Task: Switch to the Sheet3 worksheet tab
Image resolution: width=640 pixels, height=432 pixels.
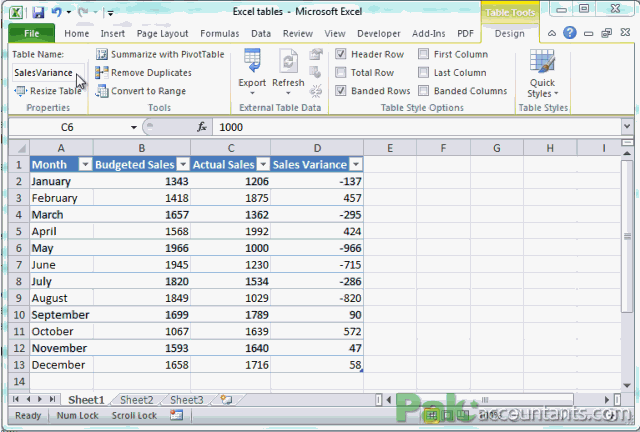Action: [x=187, y=400]
